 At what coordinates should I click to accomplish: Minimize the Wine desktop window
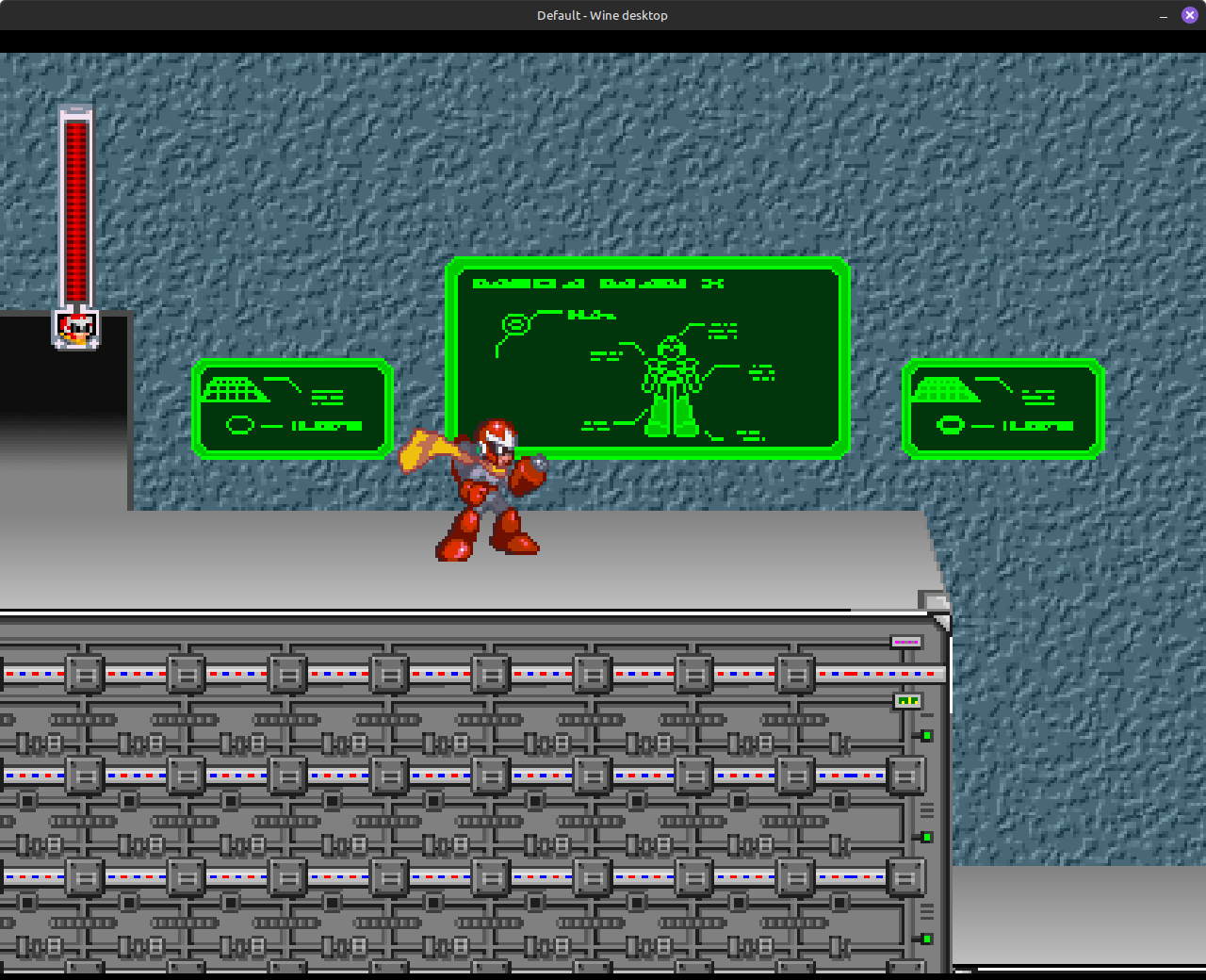click(x=1164, y=15)
